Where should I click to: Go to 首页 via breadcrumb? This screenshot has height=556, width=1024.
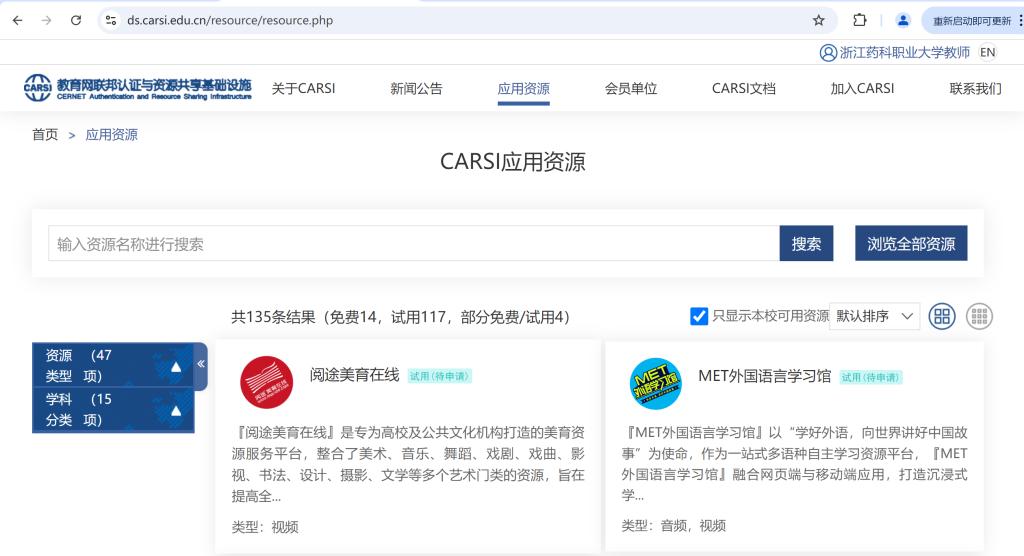[45, 135]
